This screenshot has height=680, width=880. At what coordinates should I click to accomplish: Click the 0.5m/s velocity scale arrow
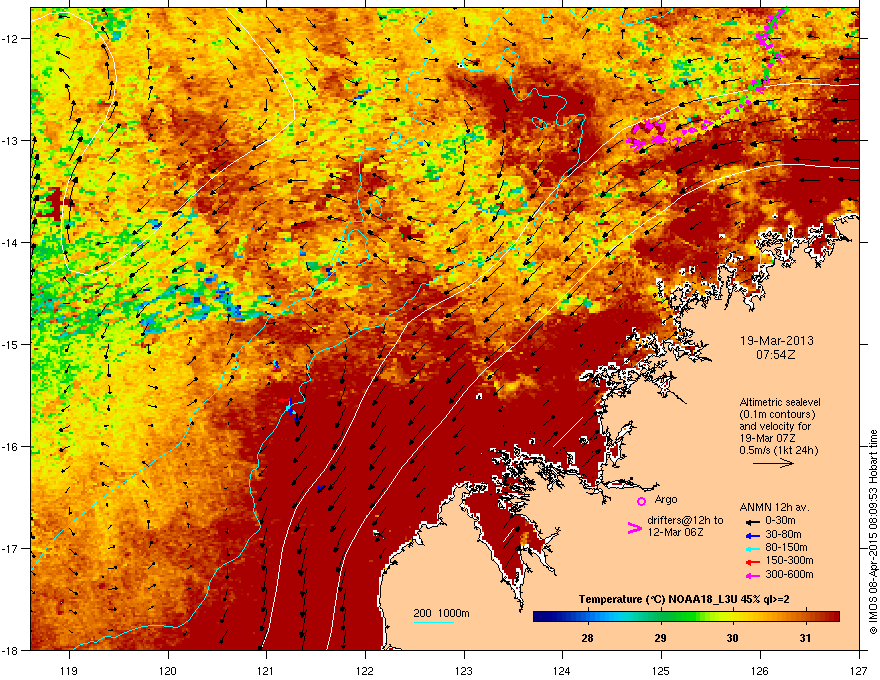click(x=773, y=463)
